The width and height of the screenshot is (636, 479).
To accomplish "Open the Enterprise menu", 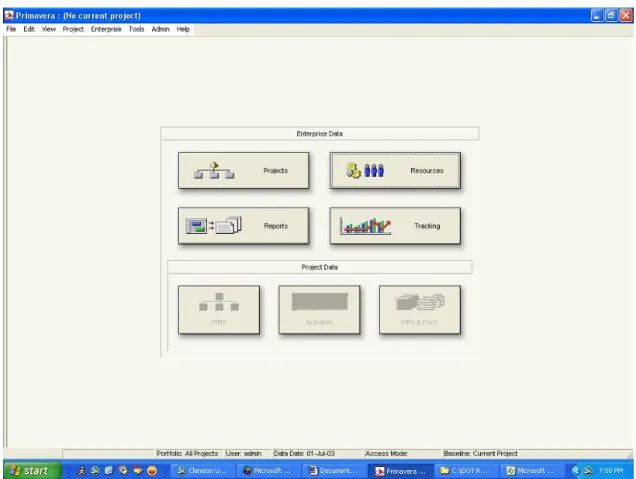I will 106,29.
